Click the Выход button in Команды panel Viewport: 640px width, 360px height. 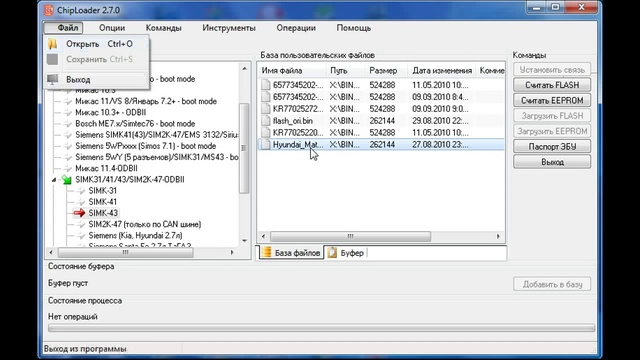click(x=552, y=162)
